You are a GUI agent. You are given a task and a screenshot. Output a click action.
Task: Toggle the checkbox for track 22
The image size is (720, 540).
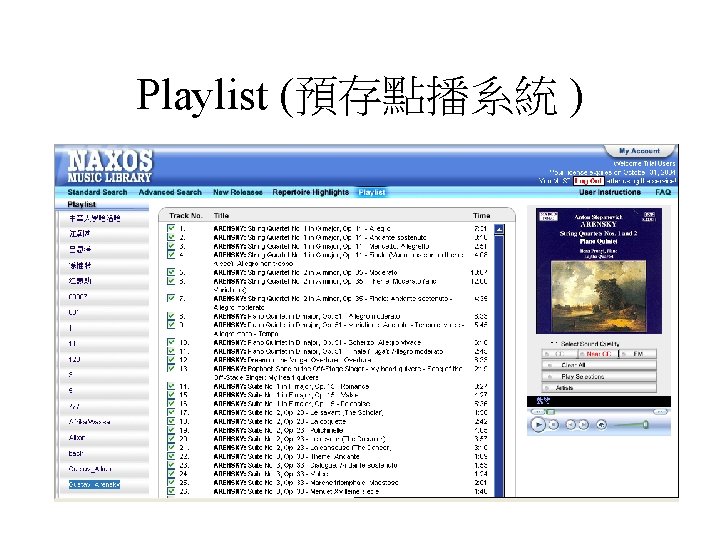(171, 456)
